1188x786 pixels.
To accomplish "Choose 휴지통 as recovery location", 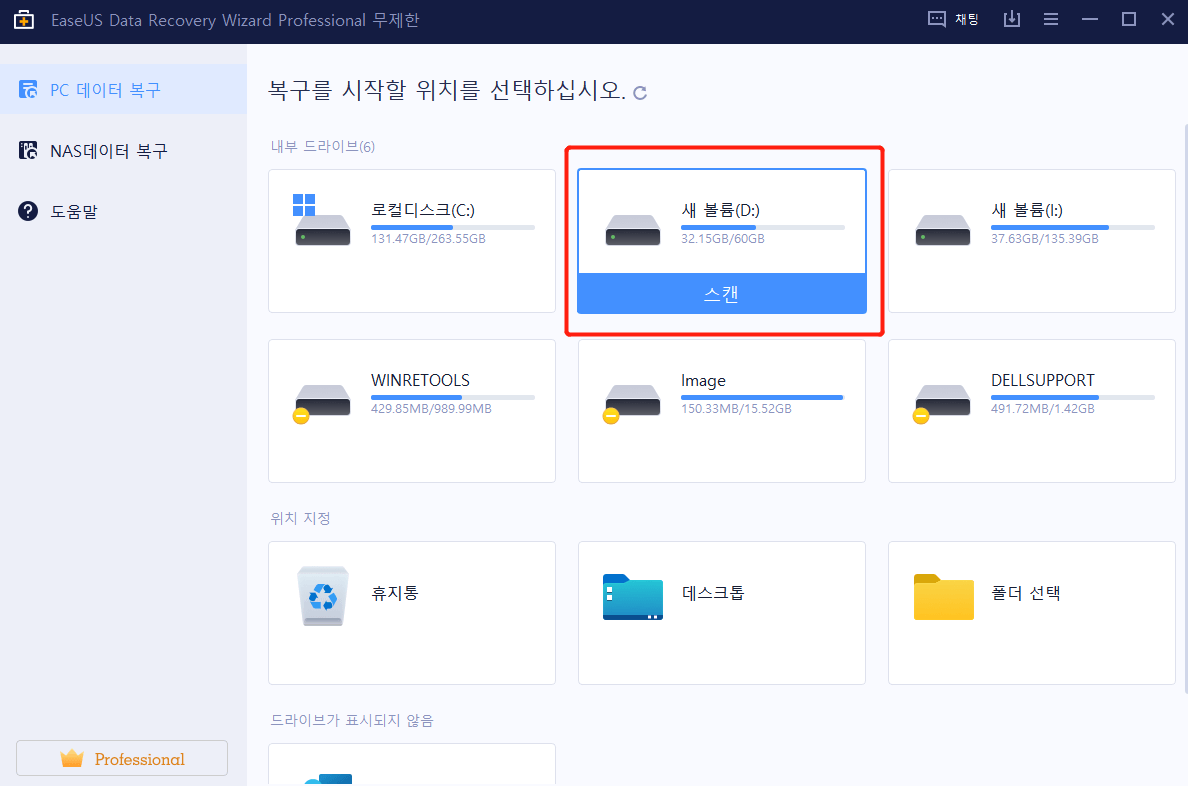I will click(411, 613).
